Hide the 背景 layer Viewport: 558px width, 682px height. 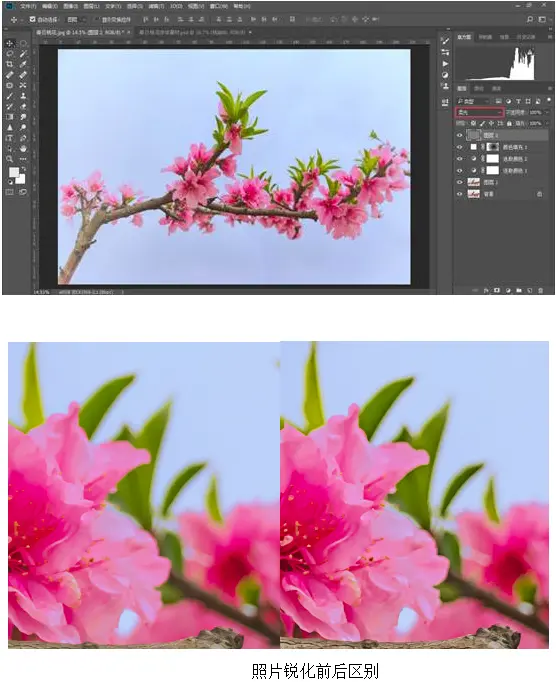click(x=459, y=194)
